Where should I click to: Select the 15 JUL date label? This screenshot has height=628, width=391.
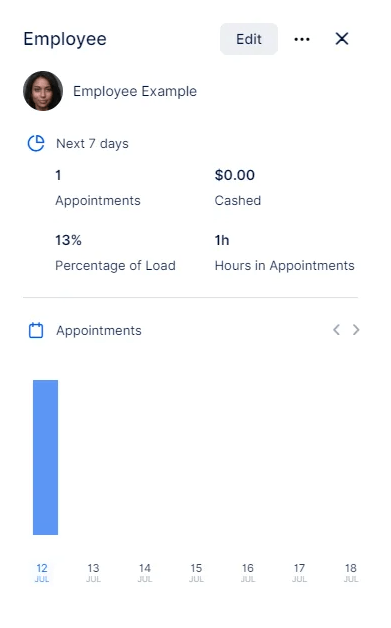click(196, 572)
